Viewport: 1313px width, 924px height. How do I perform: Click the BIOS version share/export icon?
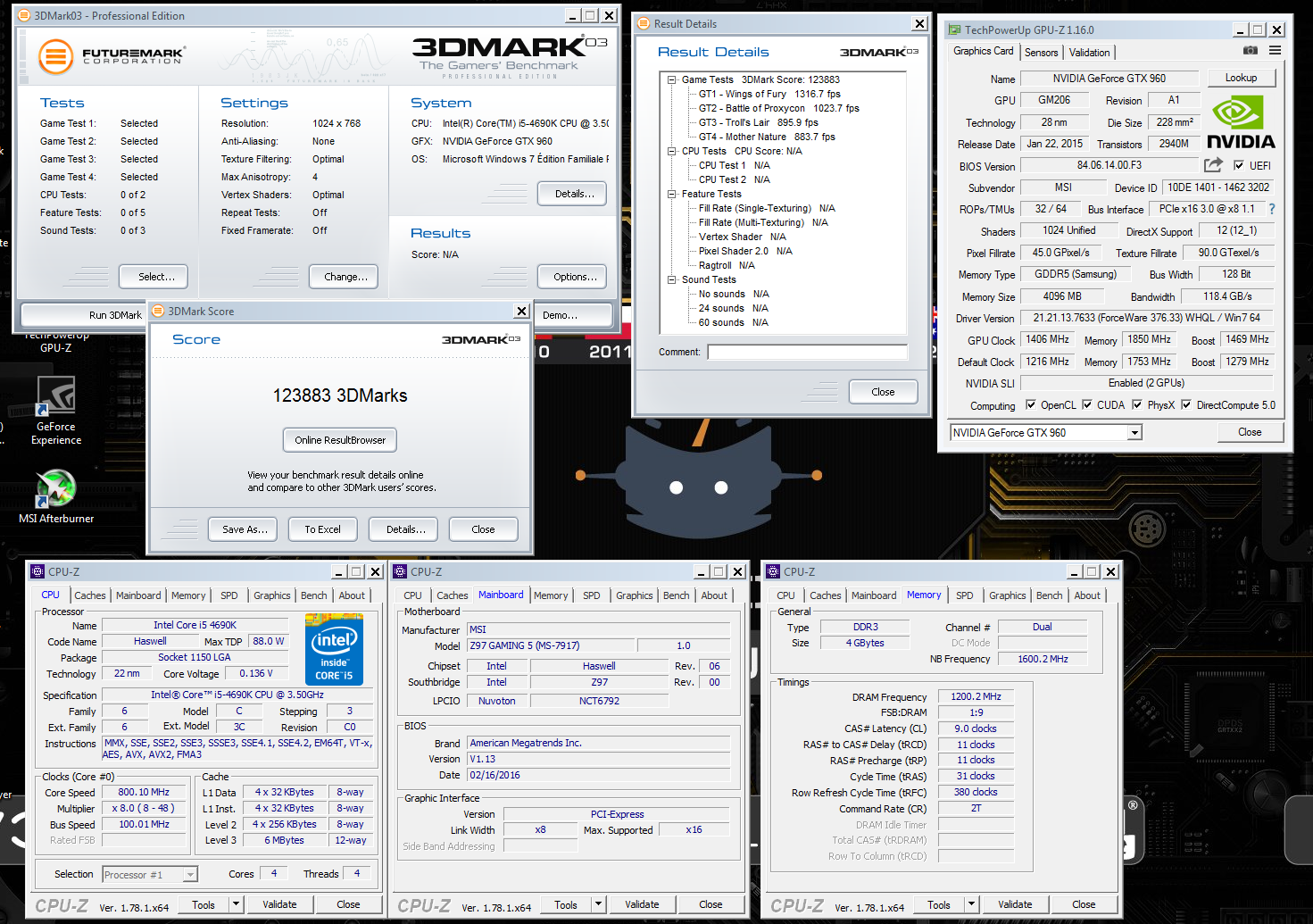click(x=1213, y=165)
